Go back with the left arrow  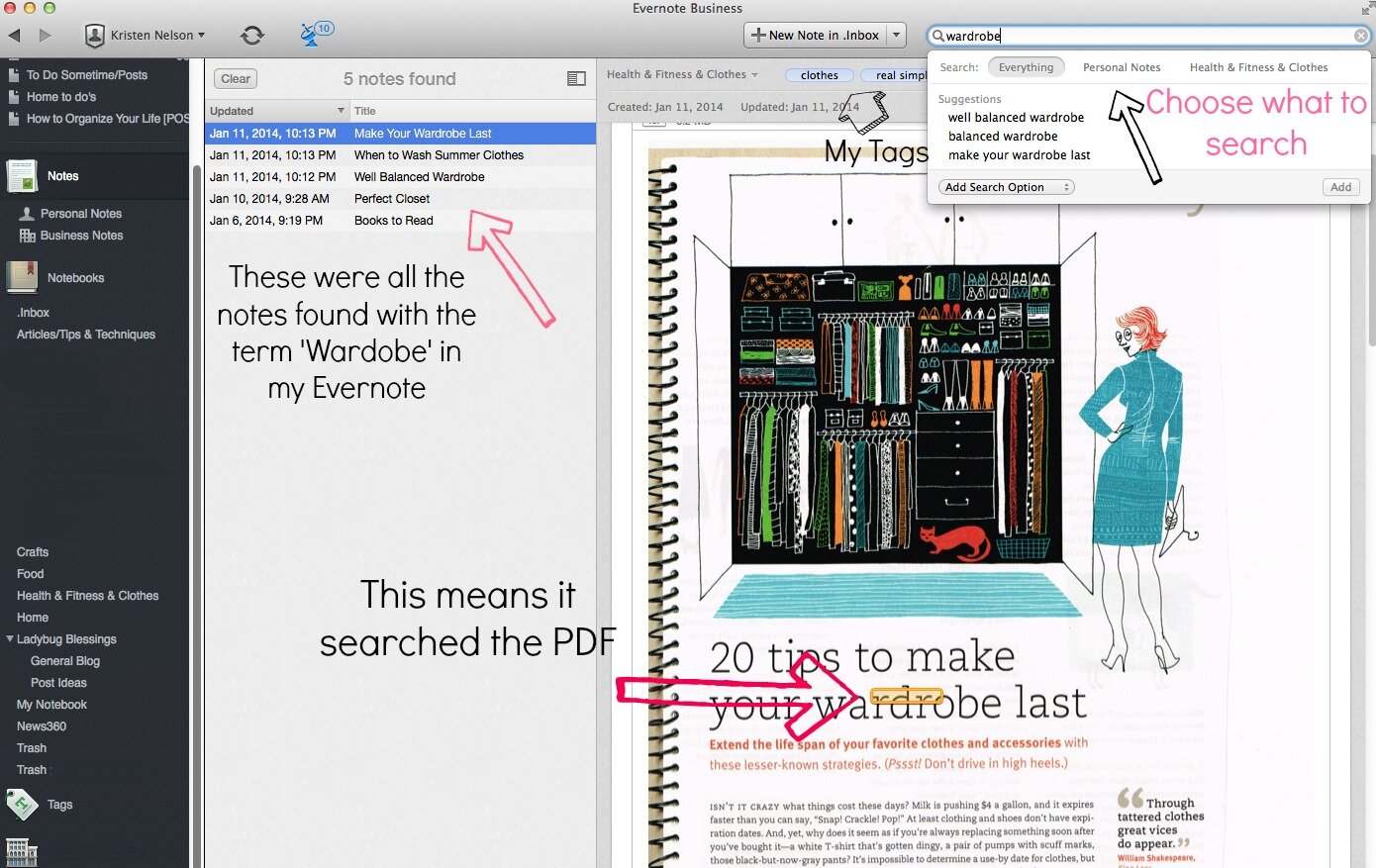click(15, 36)
